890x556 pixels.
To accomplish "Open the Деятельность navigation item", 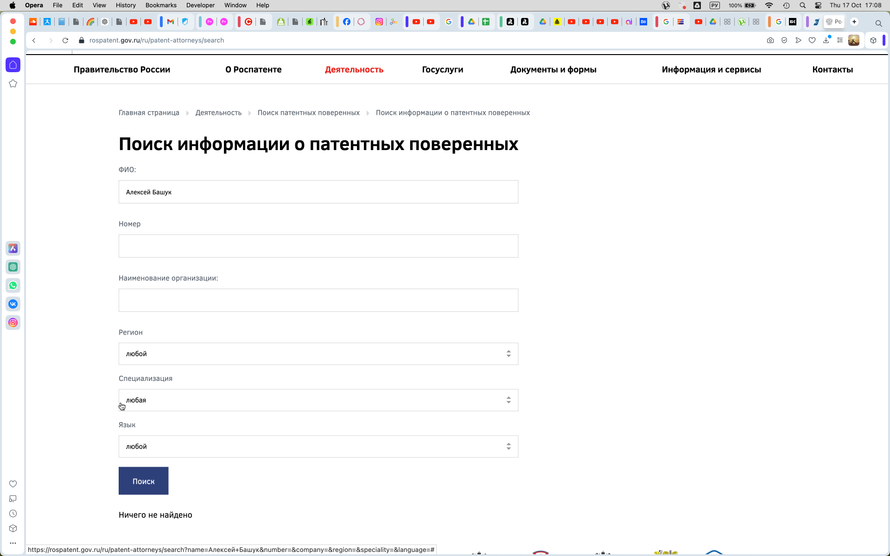I will (x=354, y=70).
